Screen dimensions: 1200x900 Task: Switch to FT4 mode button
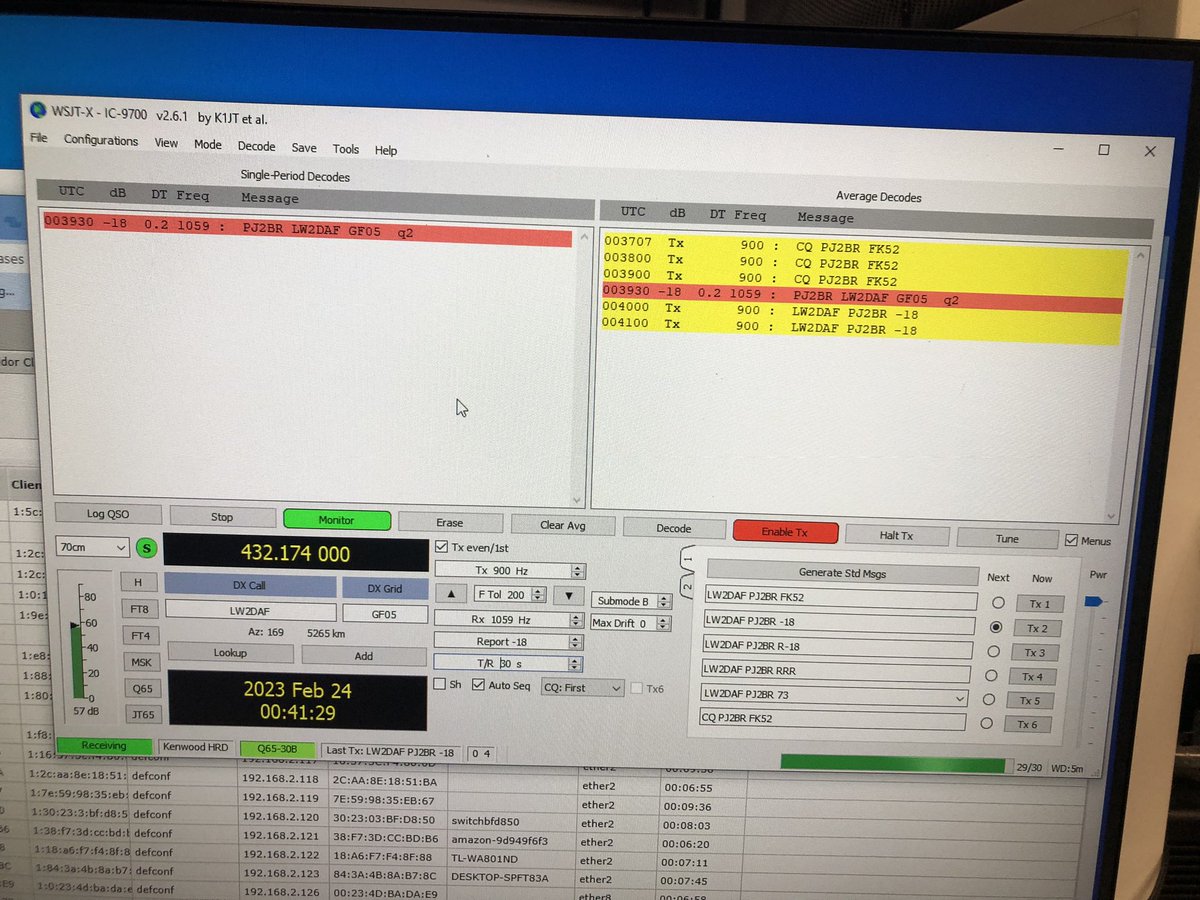pyautogui.click(x=140, y=635)
